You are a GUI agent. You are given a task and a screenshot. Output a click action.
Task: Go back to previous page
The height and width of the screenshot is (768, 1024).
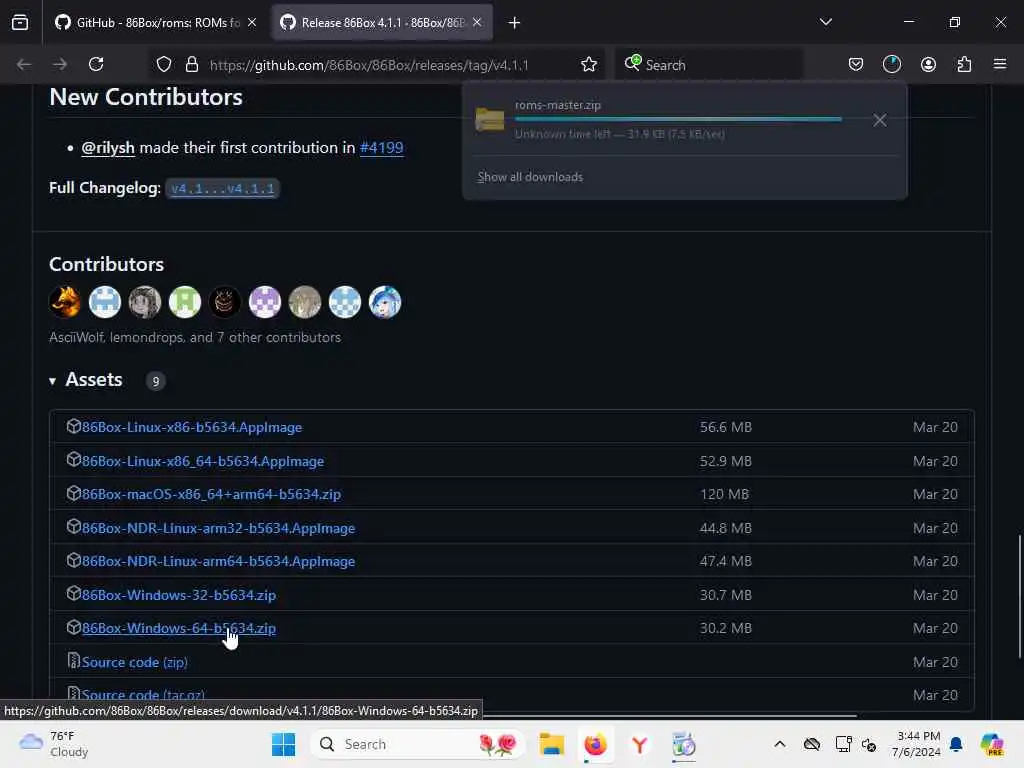click(24, 64)
